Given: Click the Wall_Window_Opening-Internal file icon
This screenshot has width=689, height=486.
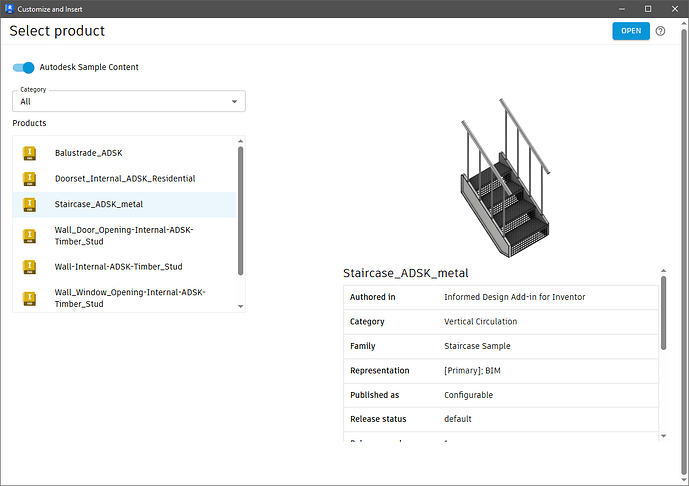Looking at the screenshot, I should [29, 297].
